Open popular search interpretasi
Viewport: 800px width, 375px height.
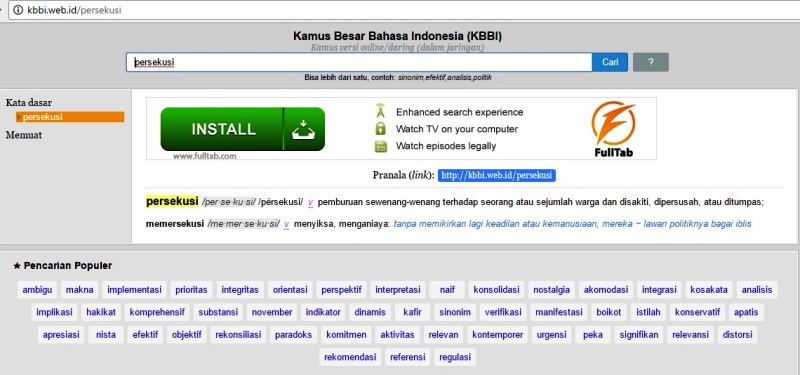[x=398, y=290]
